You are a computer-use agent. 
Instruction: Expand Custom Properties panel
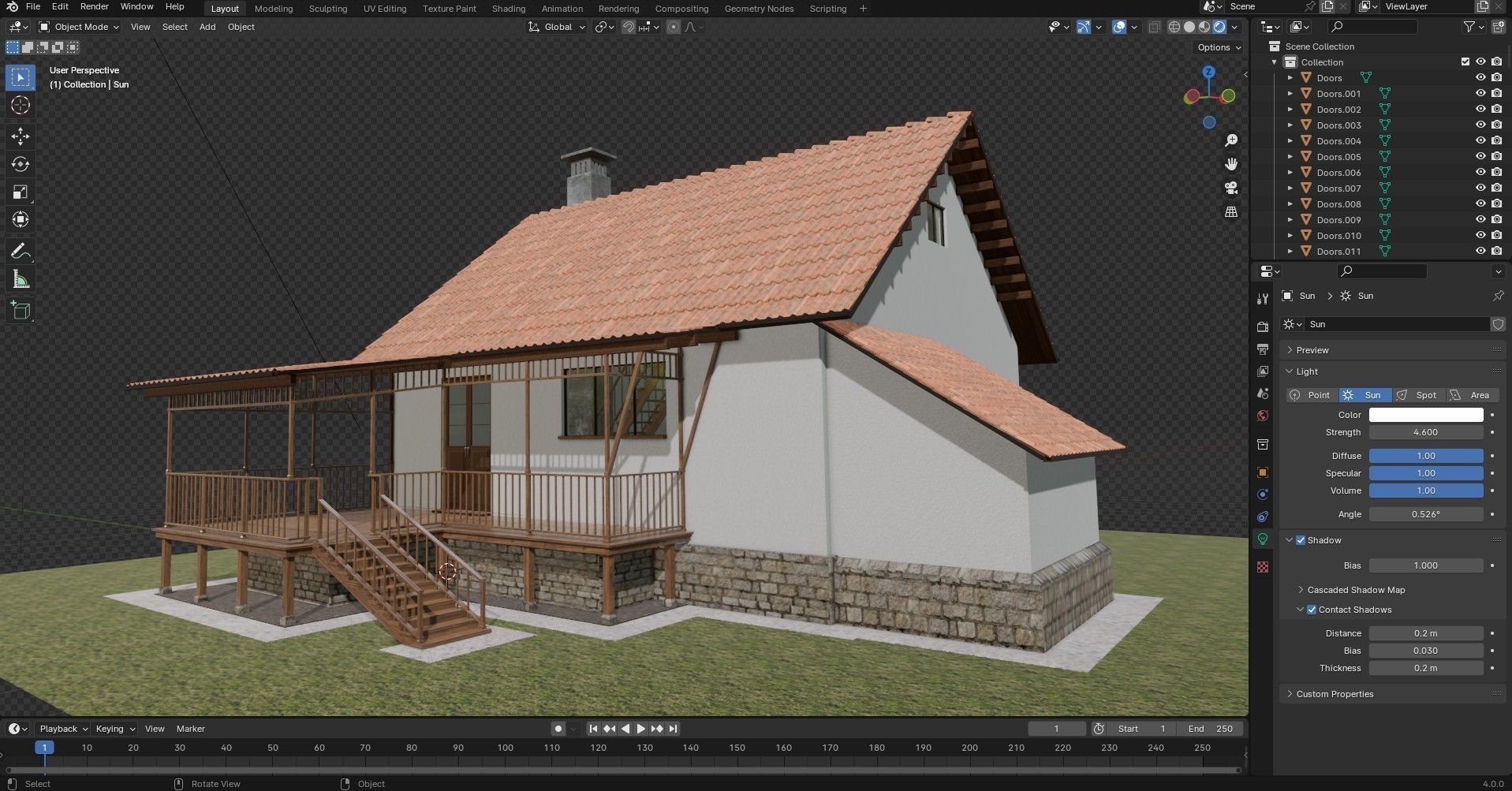coord(1335,694)
